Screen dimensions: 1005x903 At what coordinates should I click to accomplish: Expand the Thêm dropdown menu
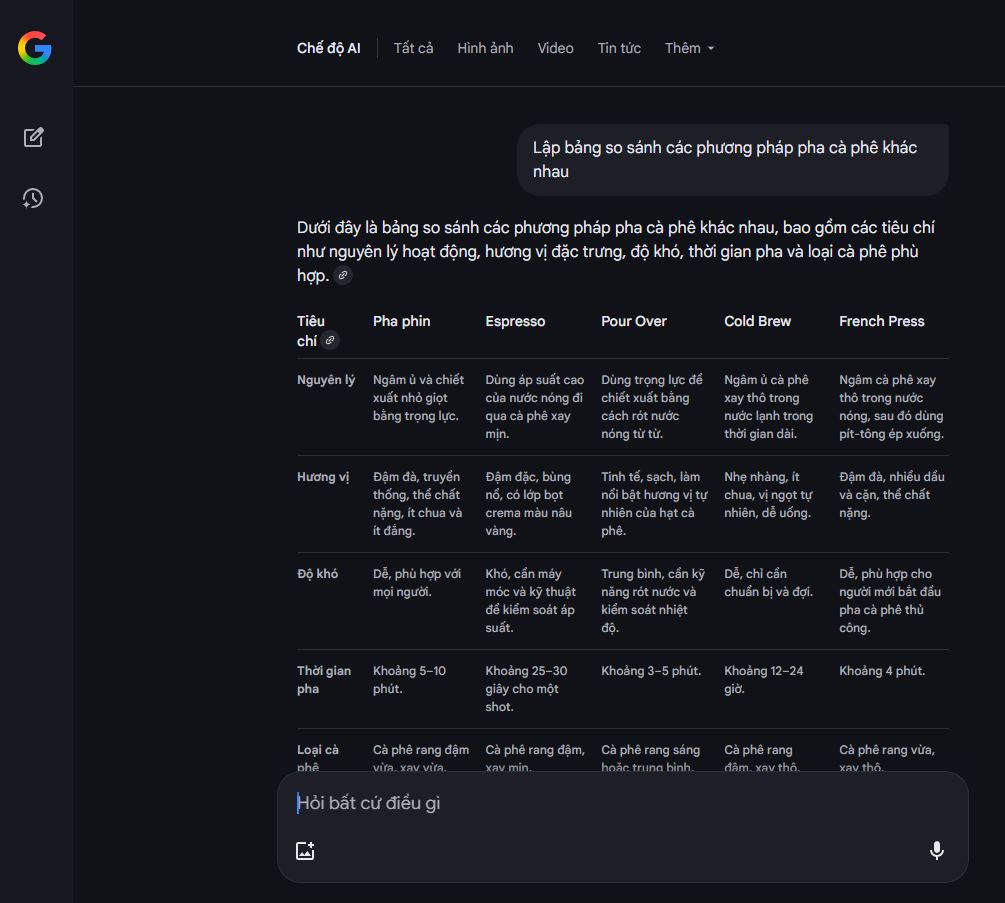[689, 48]
